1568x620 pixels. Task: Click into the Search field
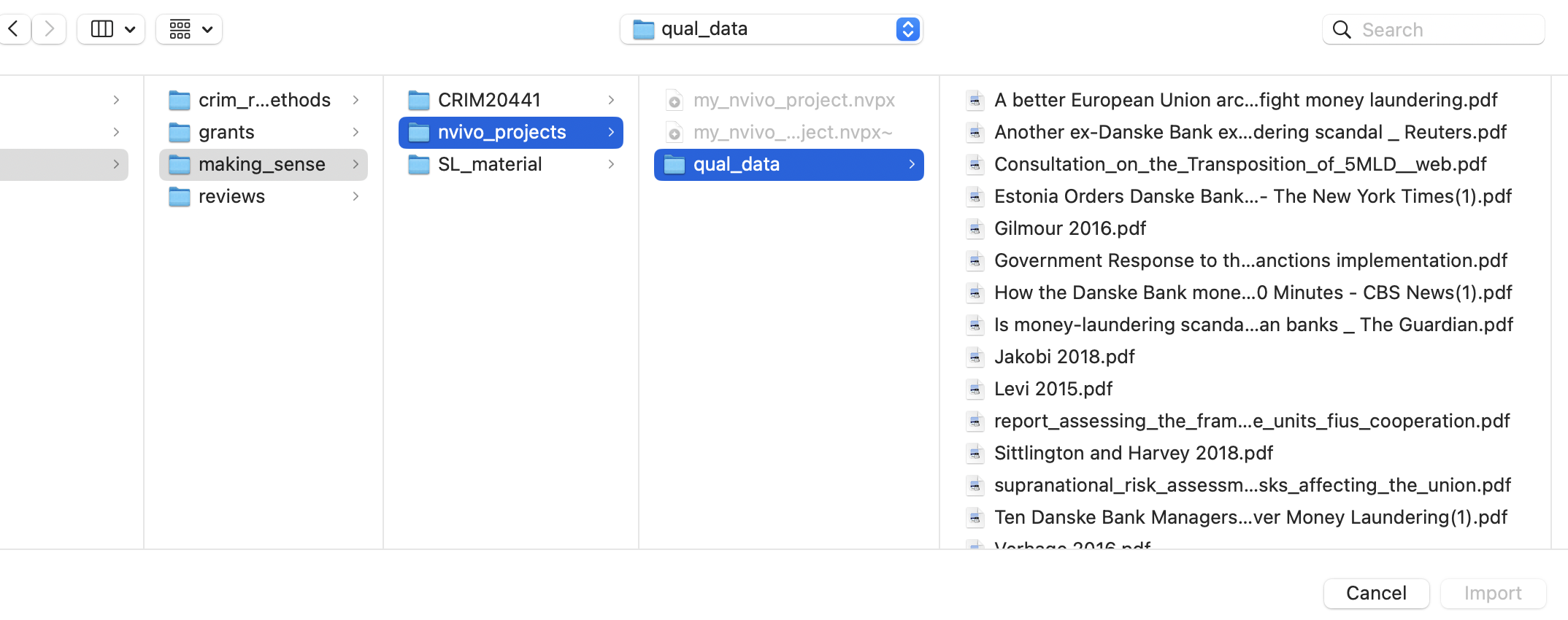(1445, 30)
